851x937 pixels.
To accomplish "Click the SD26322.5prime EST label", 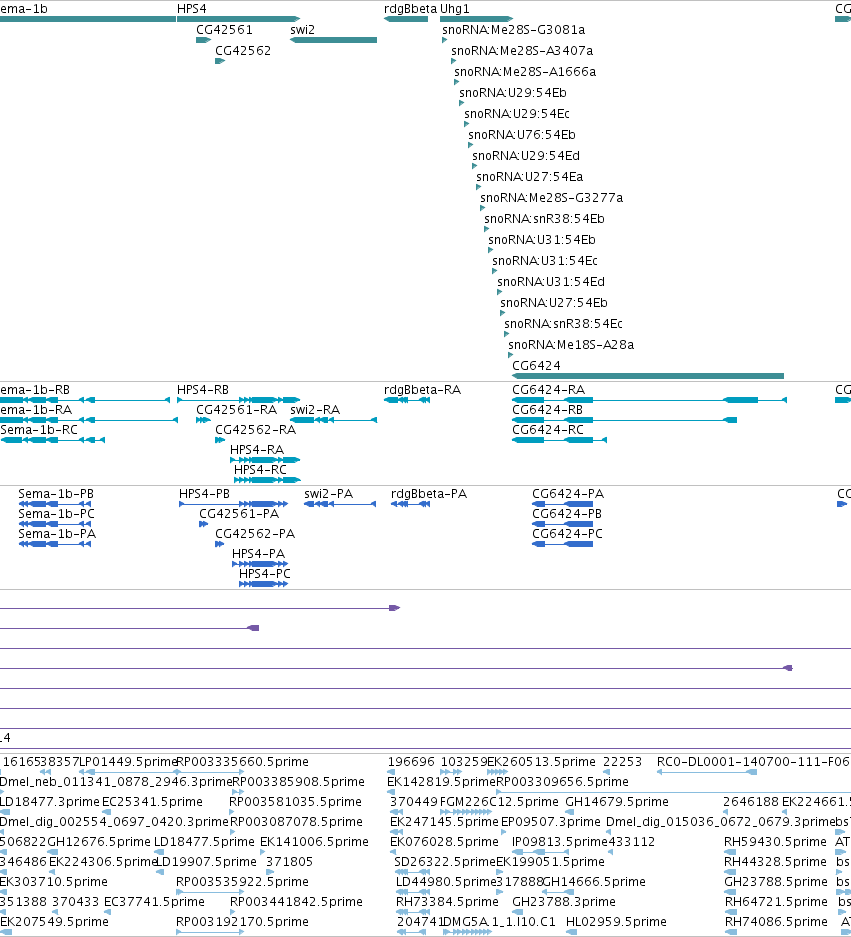I will pos(445,862).
